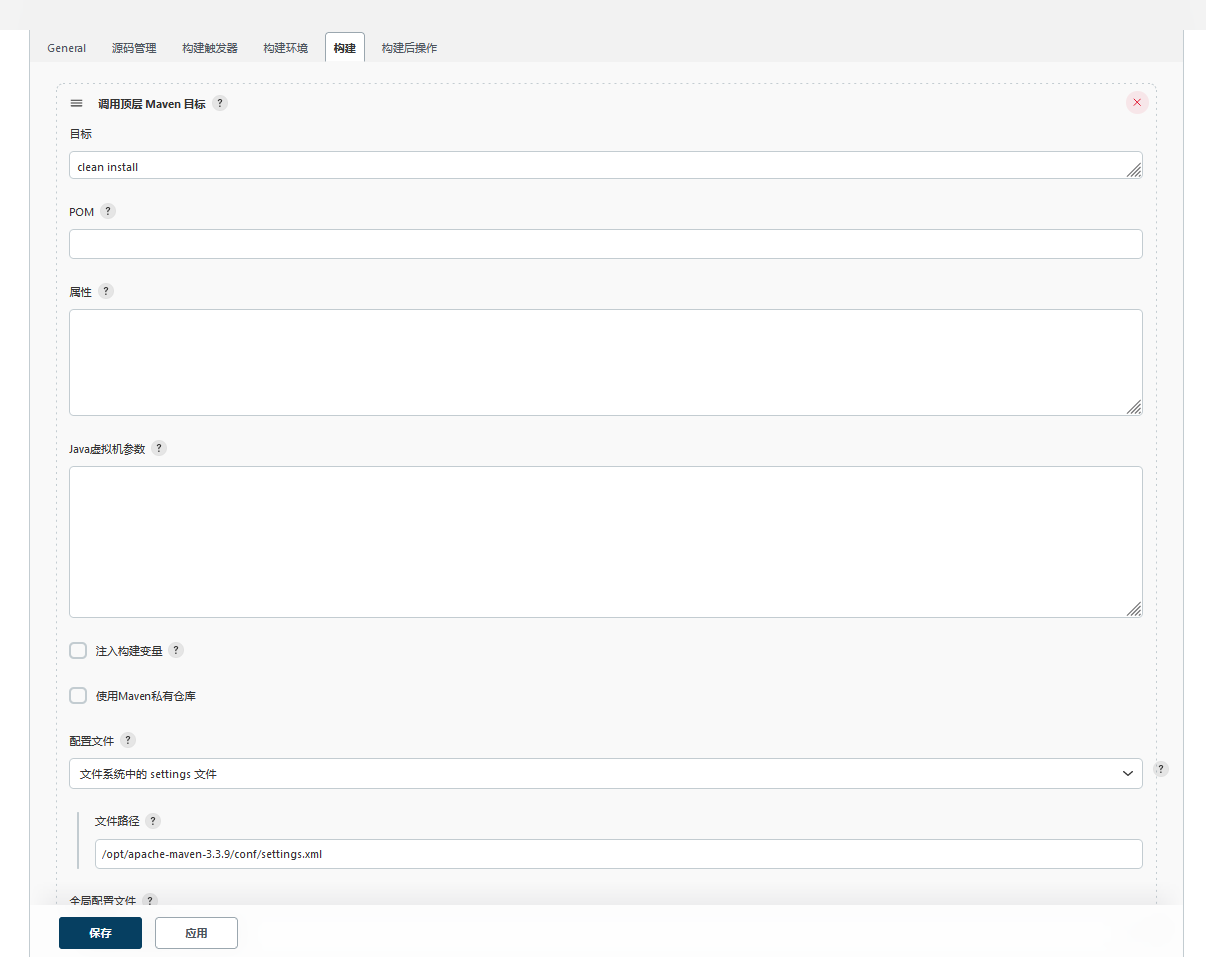Open help icon beside Java虚拟机参数

[x=159, y=448]
